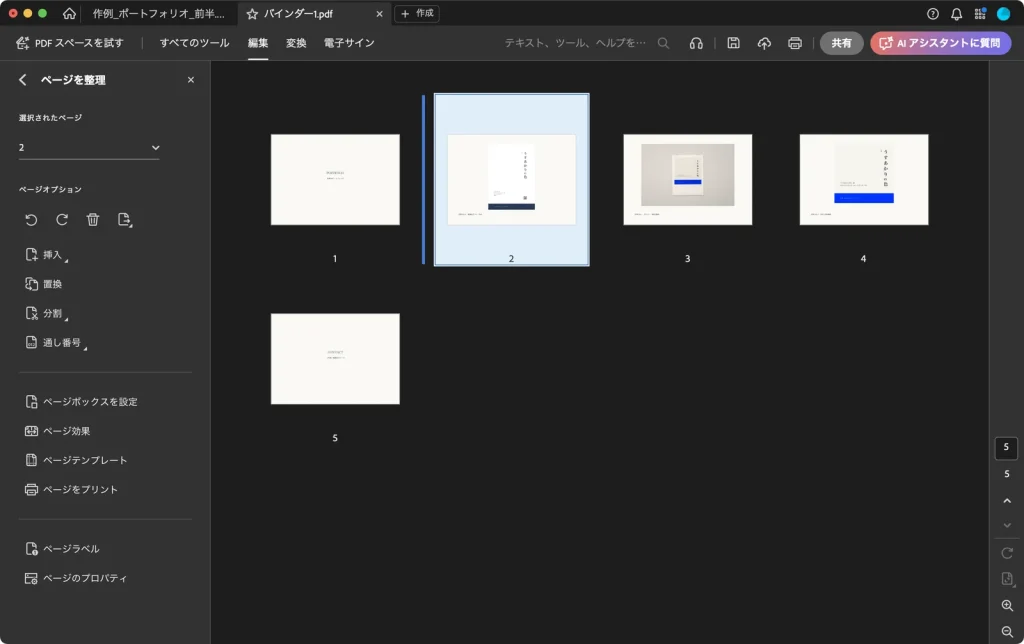The width and height of the screenshot is (1024, 644).
Task: Expand the selected pages dropdown
Action: [x=89, y=148]
